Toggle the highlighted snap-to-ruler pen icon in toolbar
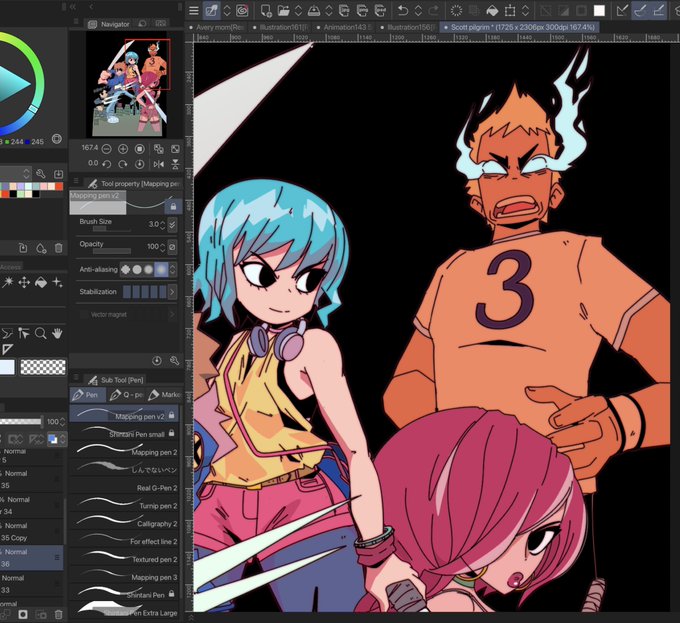The image size is (680, 623). (640, 10)
